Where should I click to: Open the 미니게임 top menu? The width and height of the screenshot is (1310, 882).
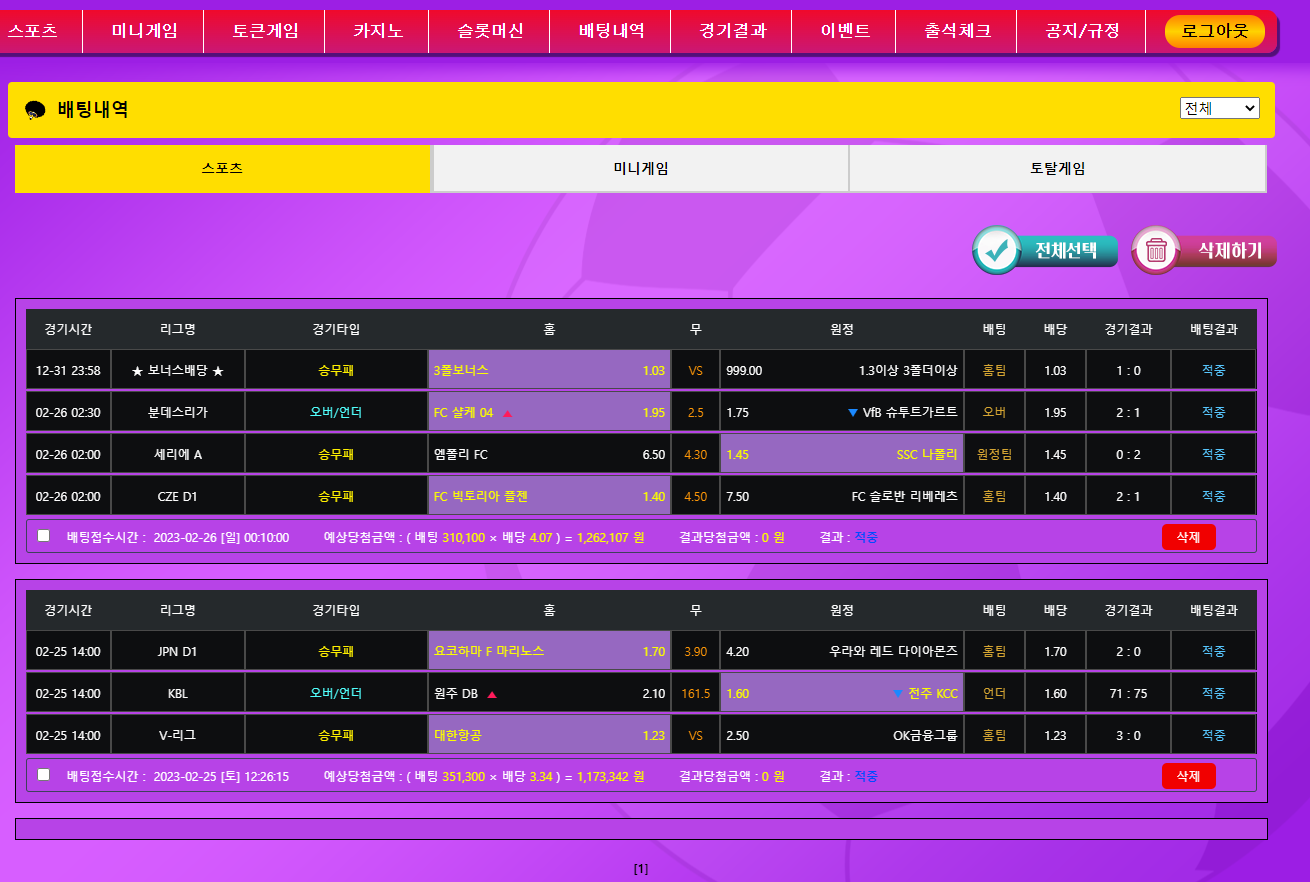click(x=144, y=31)
